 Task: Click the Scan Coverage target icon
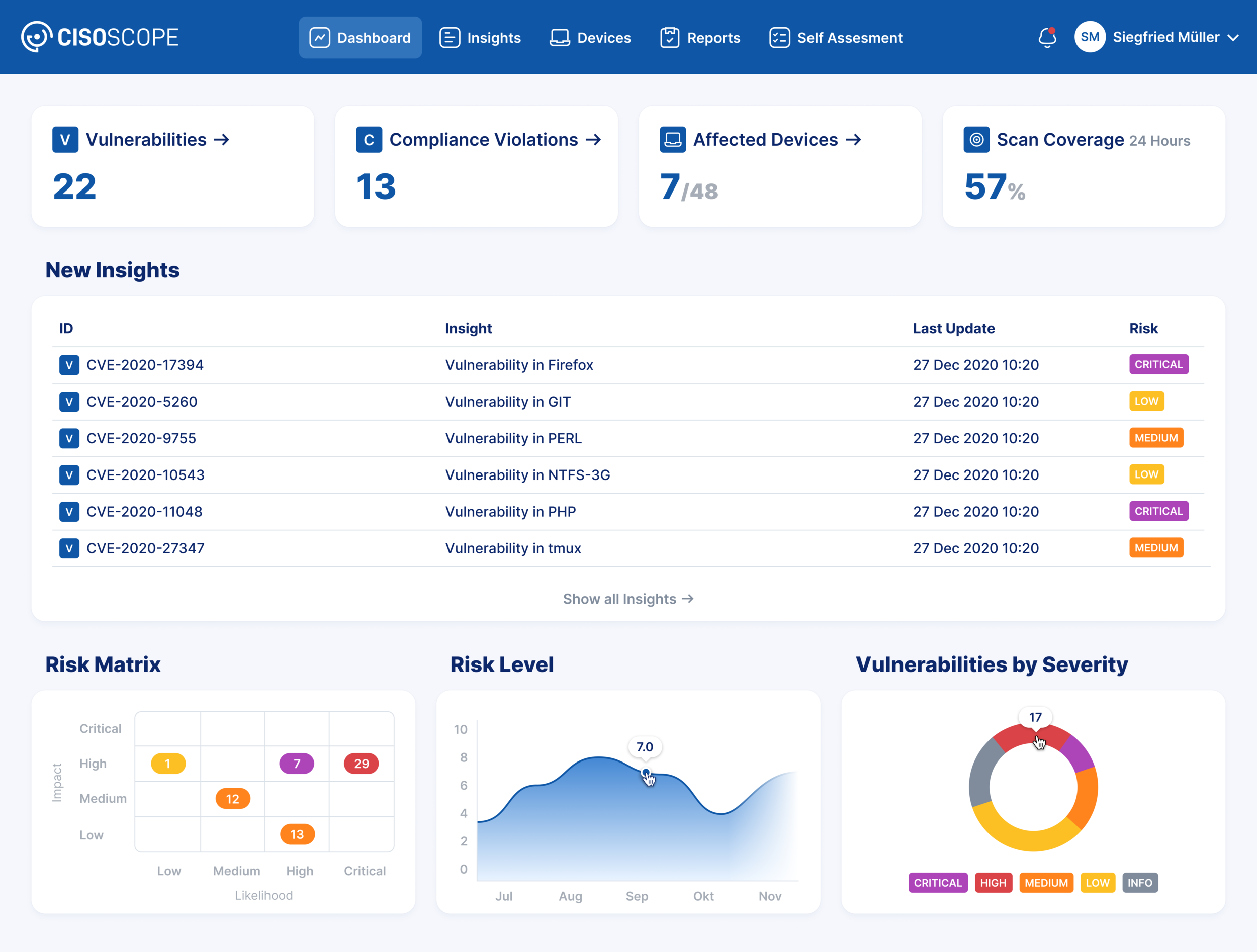(976, 140)
